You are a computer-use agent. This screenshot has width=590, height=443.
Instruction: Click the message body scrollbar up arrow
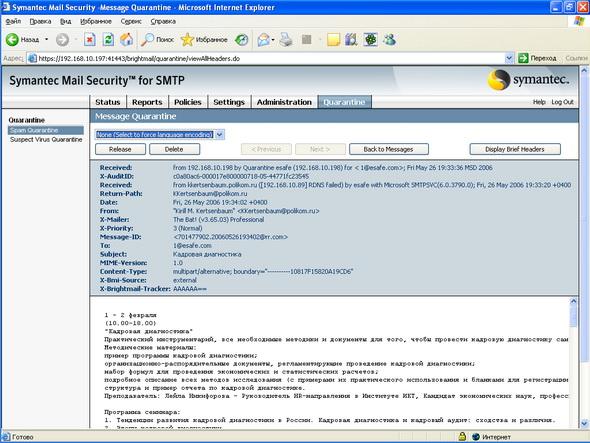click(573, 301)
